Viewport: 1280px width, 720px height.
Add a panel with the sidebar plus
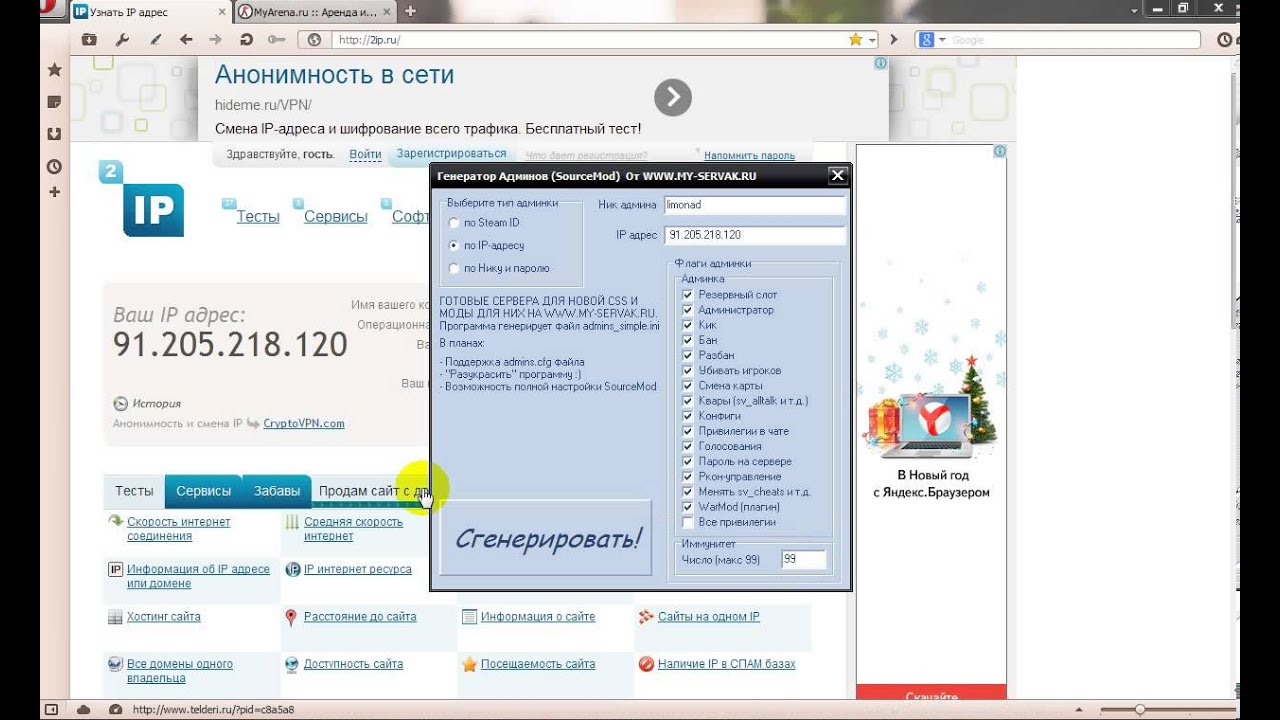[x=54, y=192]
